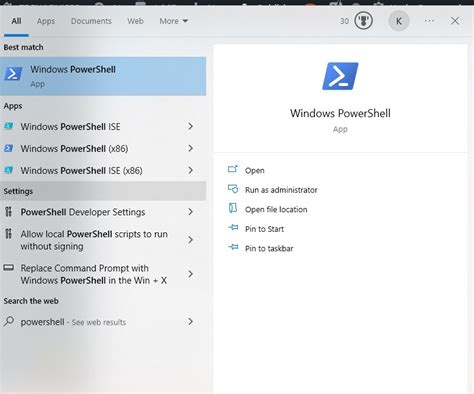The height and width of the screenshot is (394, 474).
Task: Open Allow local PowerShell scripts setting
Action: [x=103, y=240]
